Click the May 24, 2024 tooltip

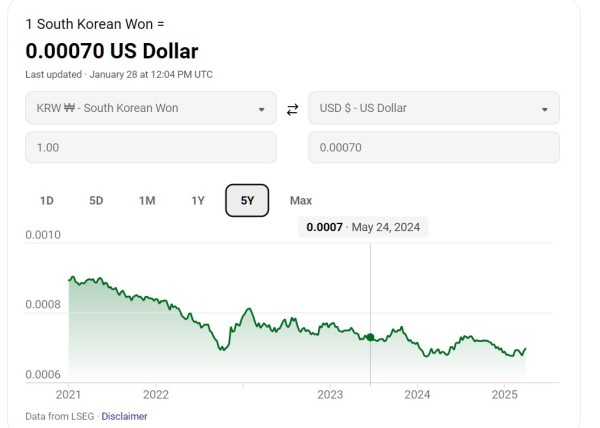coord(366,227)
